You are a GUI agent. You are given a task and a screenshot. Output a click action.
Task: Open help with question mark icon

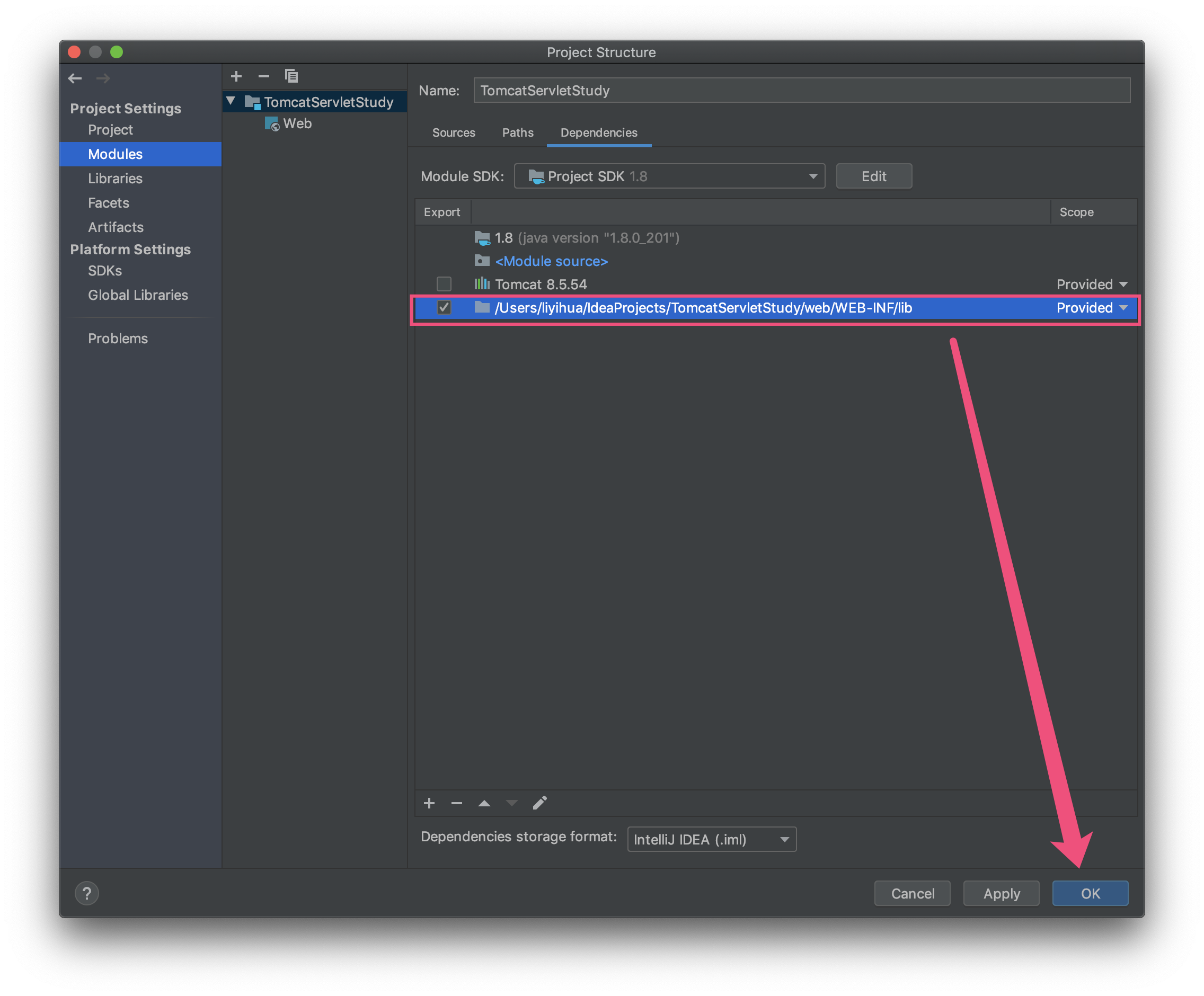tap(86, 893)
